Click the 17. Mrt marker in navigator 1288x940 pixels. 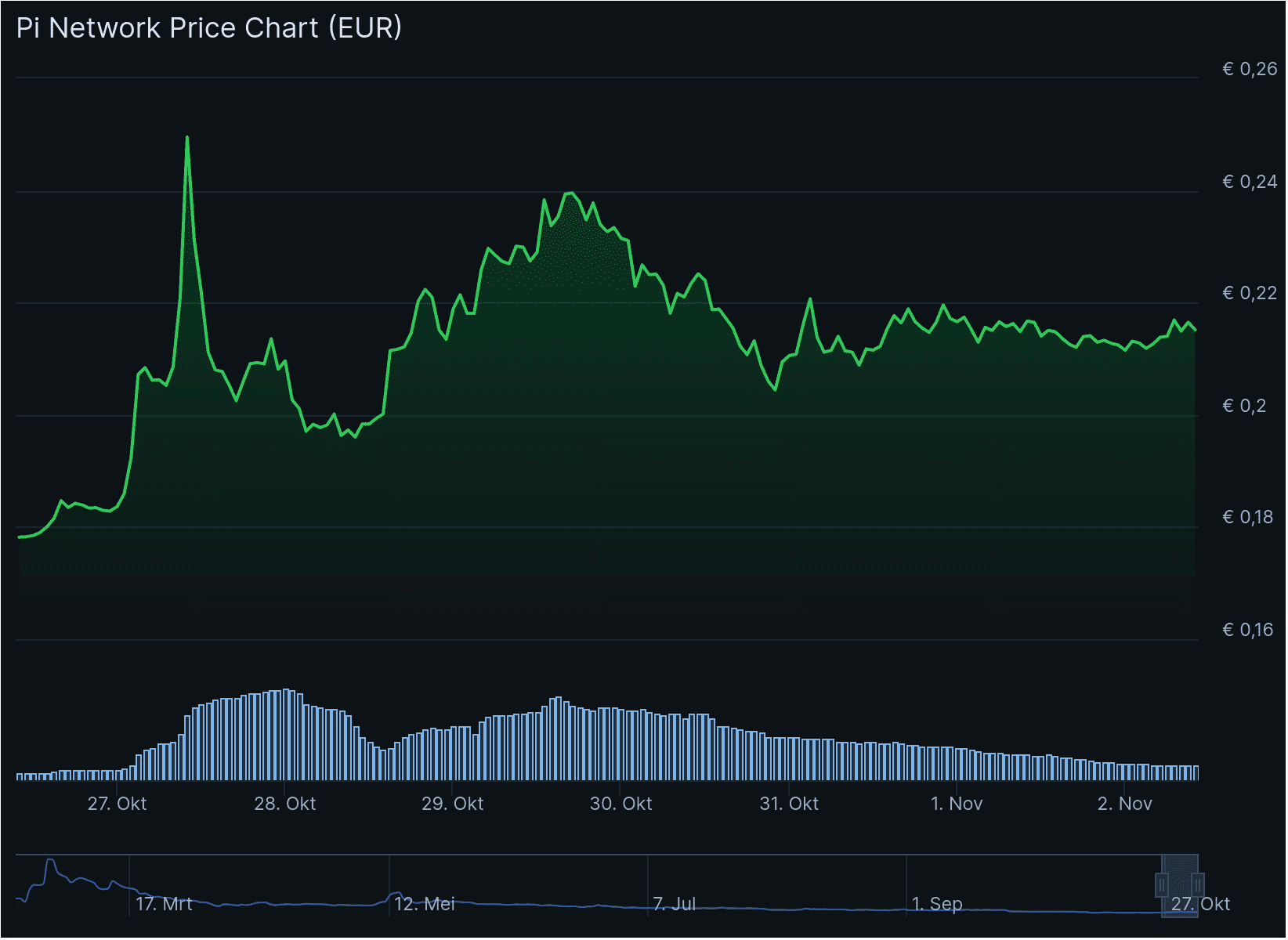[x=164, y=904]
